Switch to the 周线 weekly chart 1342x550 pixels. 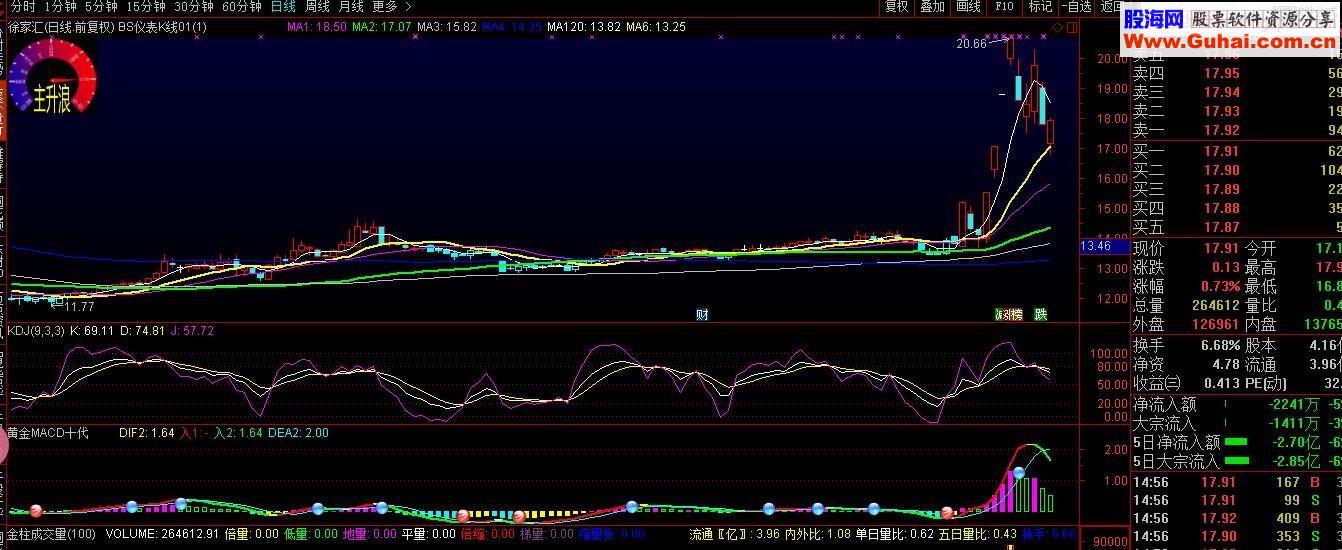[x=317, y=6]
